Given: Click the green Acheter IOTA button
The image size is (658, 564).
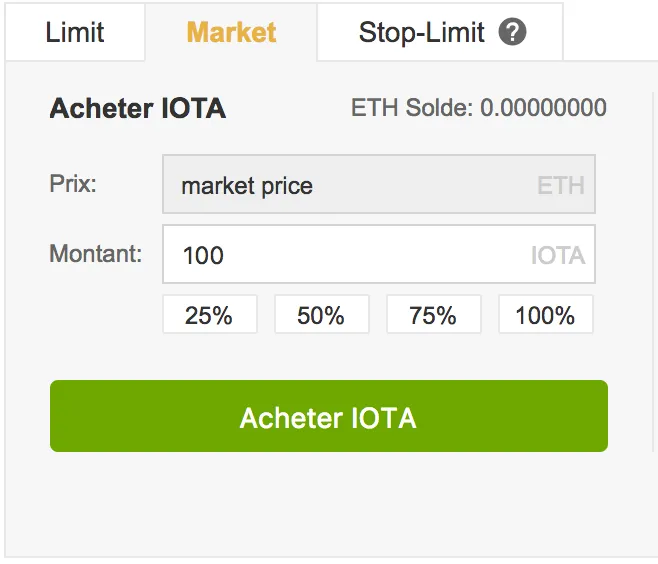Looking at the screenshot, I should point(329,416).
